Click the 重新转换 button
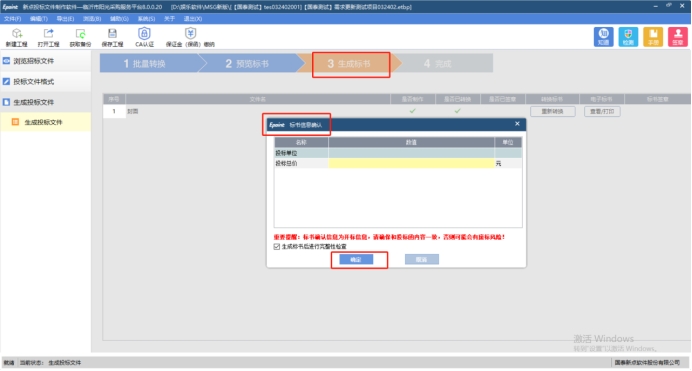The image size is (692, 371). pos(553,111)
